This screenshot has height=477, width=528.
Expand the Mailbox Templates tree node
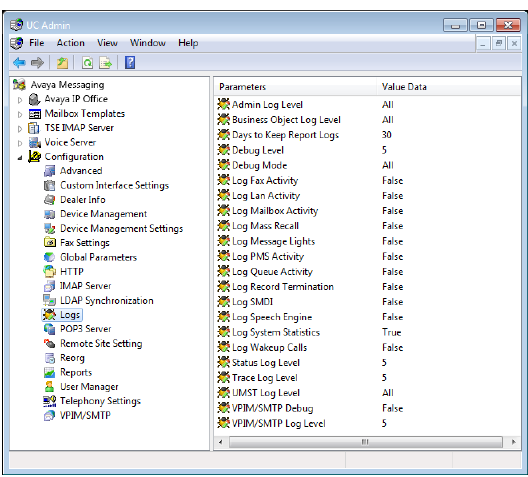20,114
